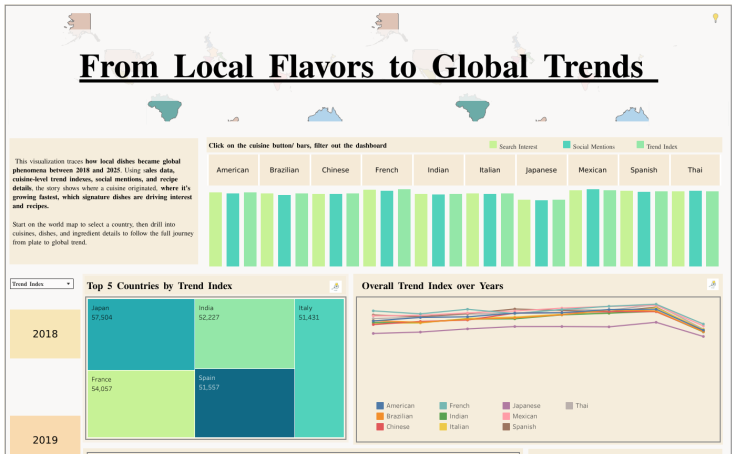The image size is (736, 454).
Task: Select the French cuisine button
Action: (387, 170)
